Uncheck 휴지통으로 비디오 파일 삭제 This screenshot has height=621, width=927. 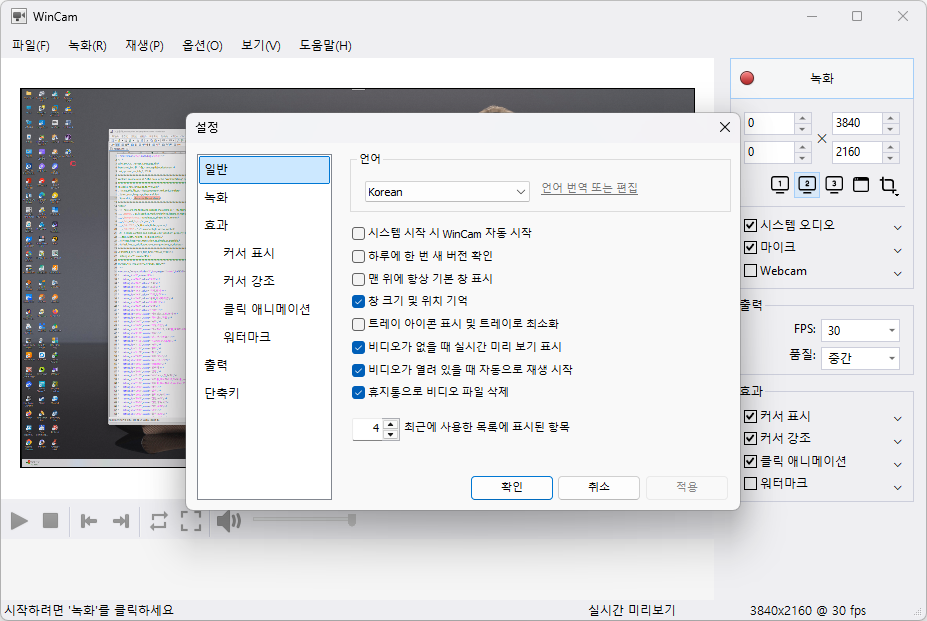pos(358,392)
